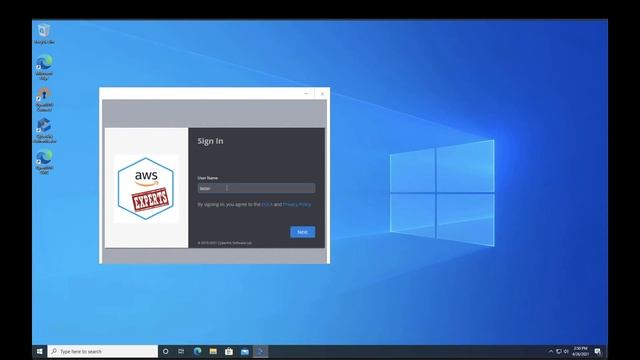Open Task View on the taskbar
Image resolution: width=640 pixels, height=360 pixels.
tap(181, 351)
